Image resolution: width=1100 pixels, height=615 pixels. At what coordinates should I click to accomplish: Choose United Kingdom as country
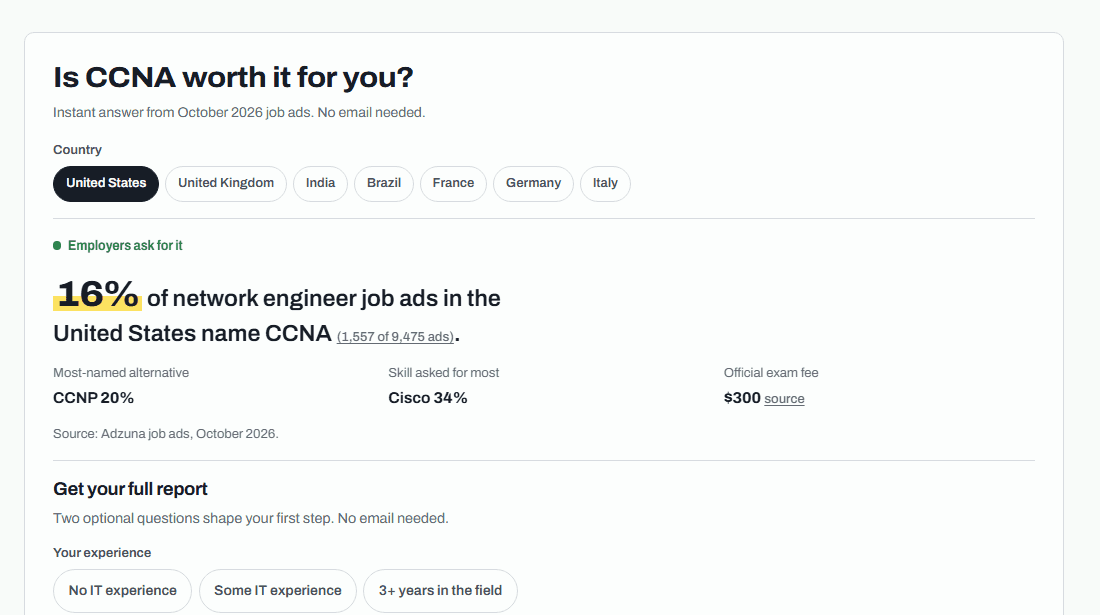pos(226,184)
